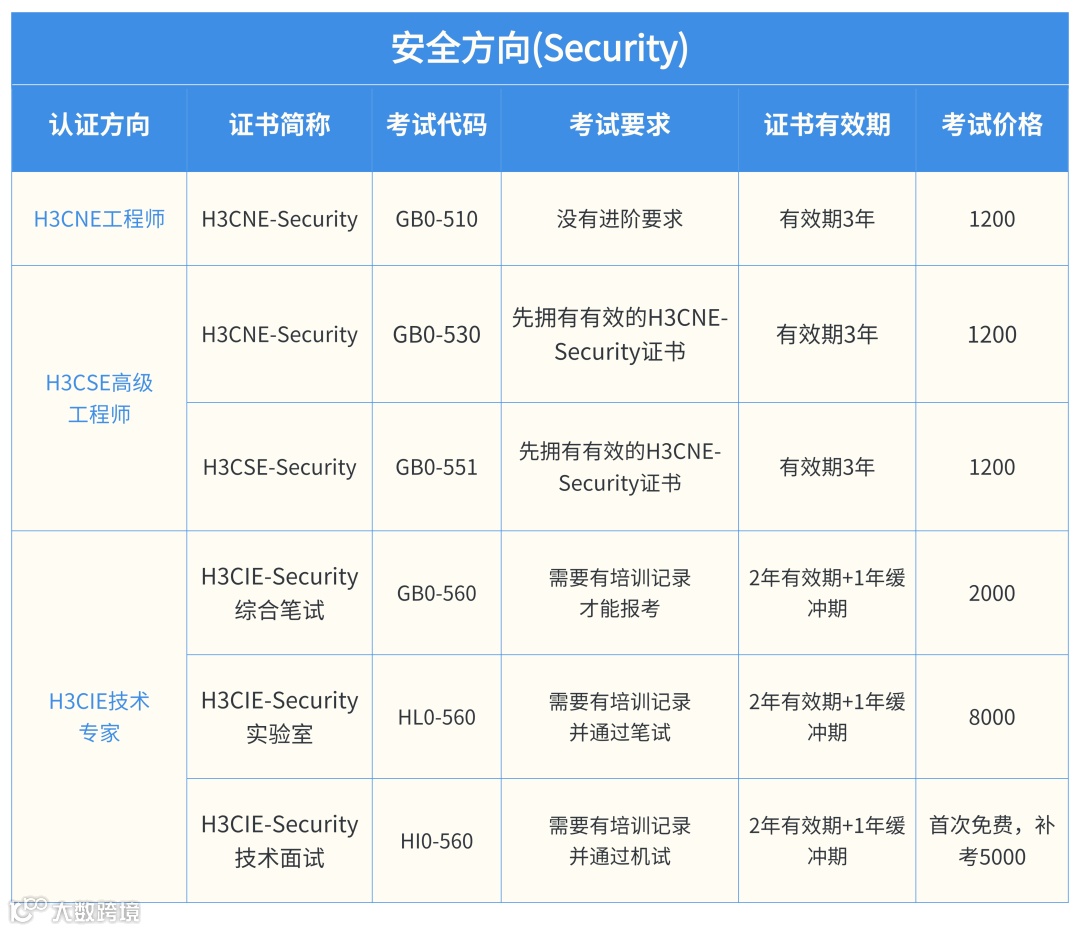The width and height of the screenshot is (1080, 931).
Task: Click exam code HL0-560 cell
Action: point(436,717)
